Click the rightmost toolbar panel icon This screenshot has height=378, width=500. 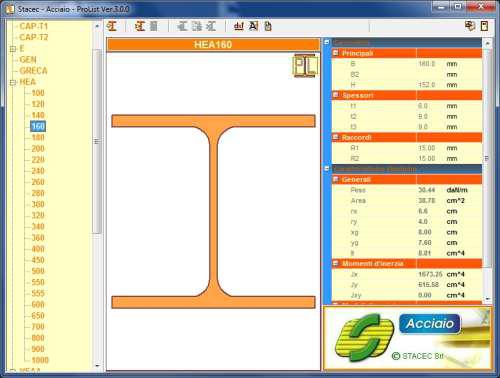coord(485,26)
